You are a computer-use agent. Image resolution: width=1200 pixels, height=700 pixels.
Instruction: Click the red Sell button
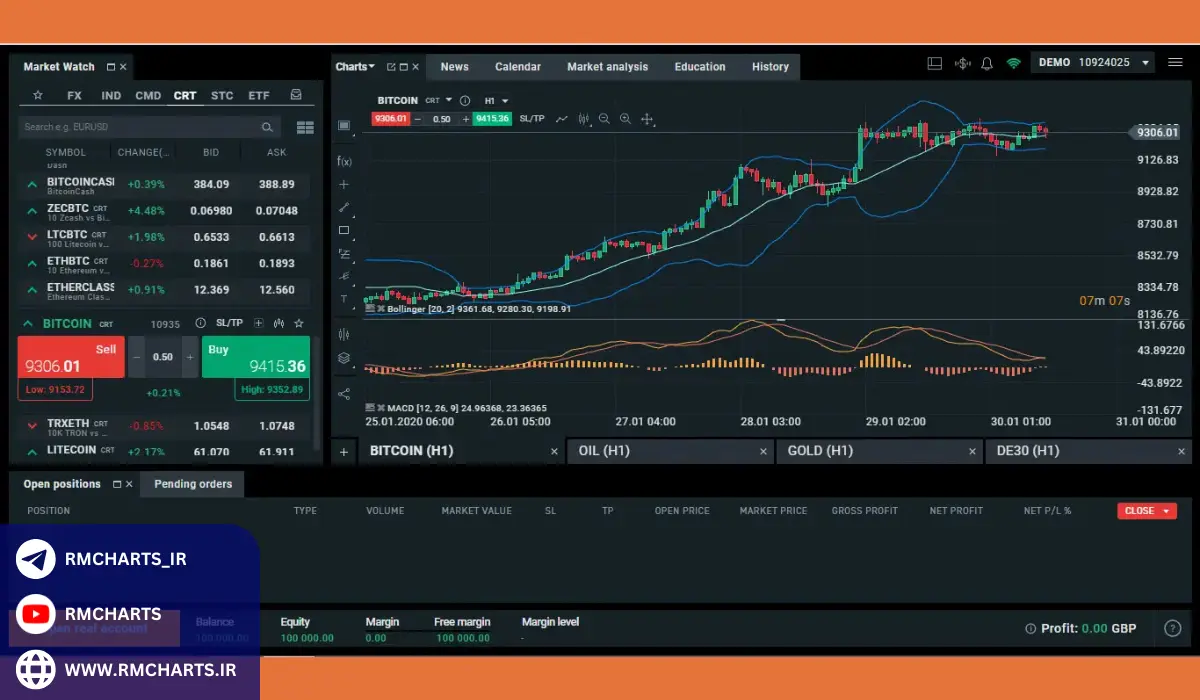(71, 357)
